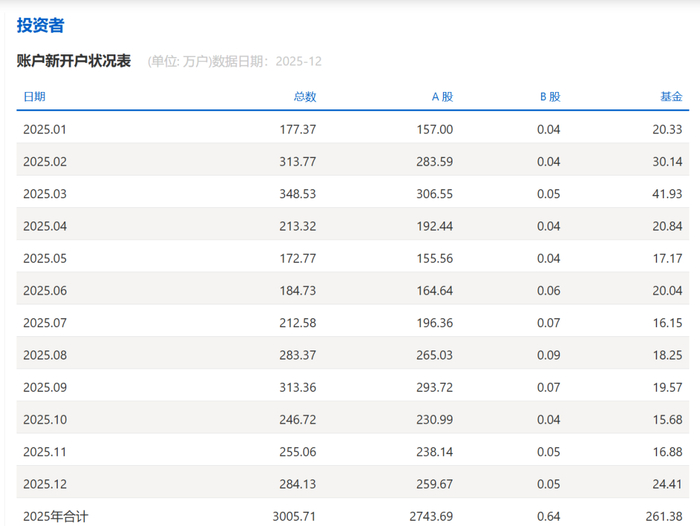The width and height of the screenshot is (700, 526).
Task: Click the B 股 column header
Action: pos(550,96)
